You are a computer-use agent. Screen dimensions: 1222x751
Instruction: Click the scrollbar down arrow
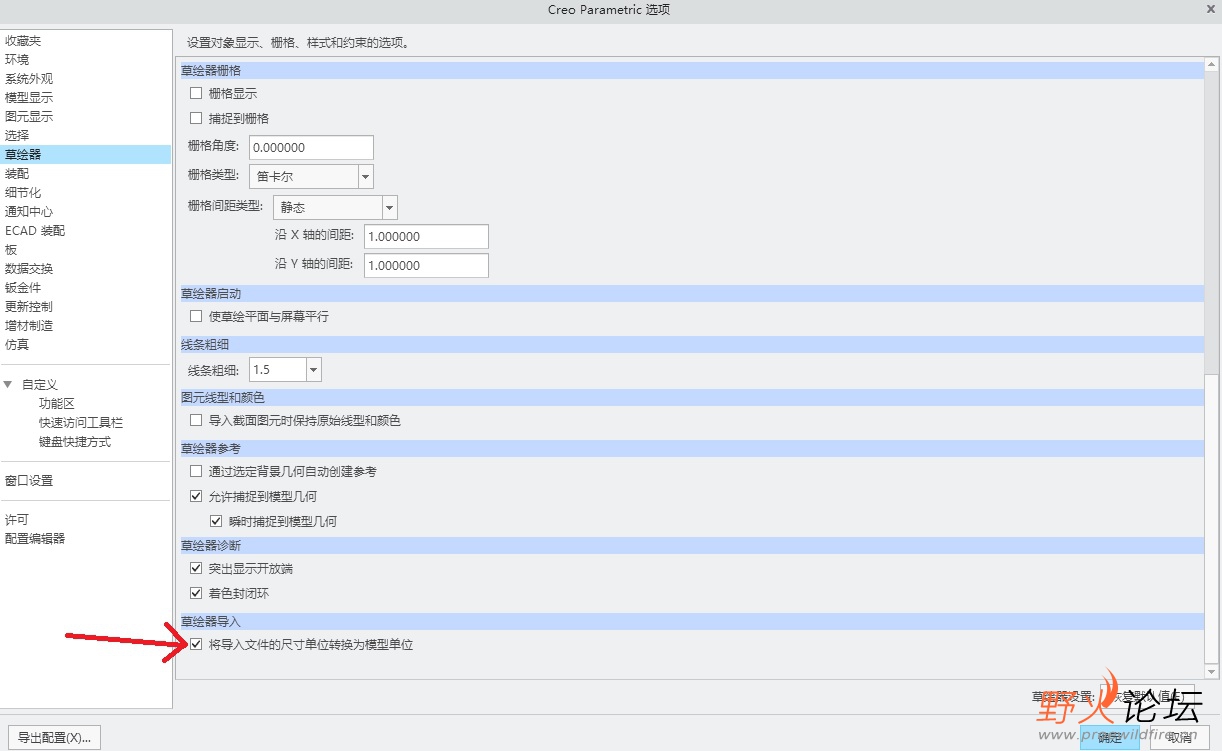1211,670
